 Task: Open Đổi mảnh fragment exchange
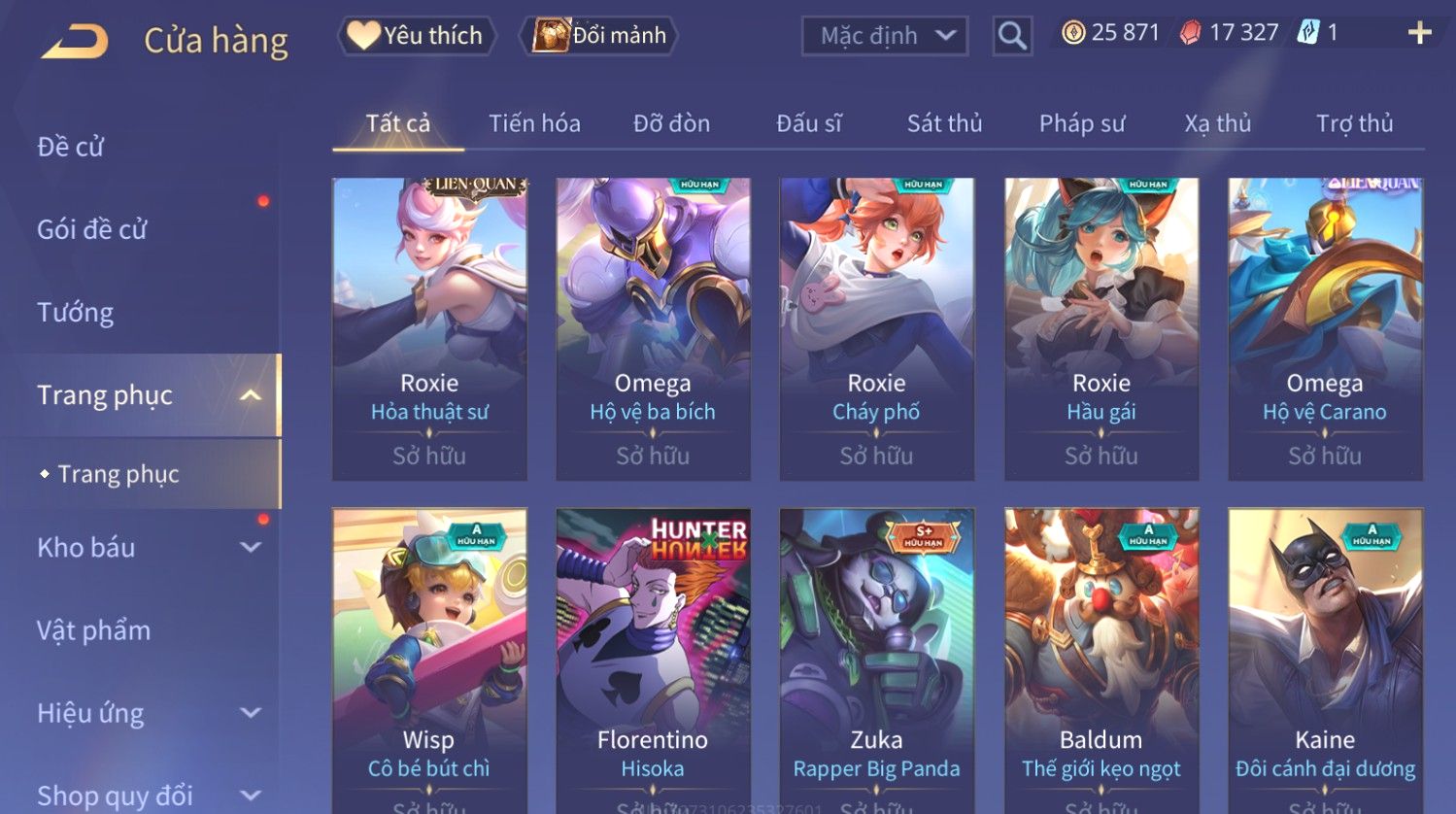pos(598,36)
